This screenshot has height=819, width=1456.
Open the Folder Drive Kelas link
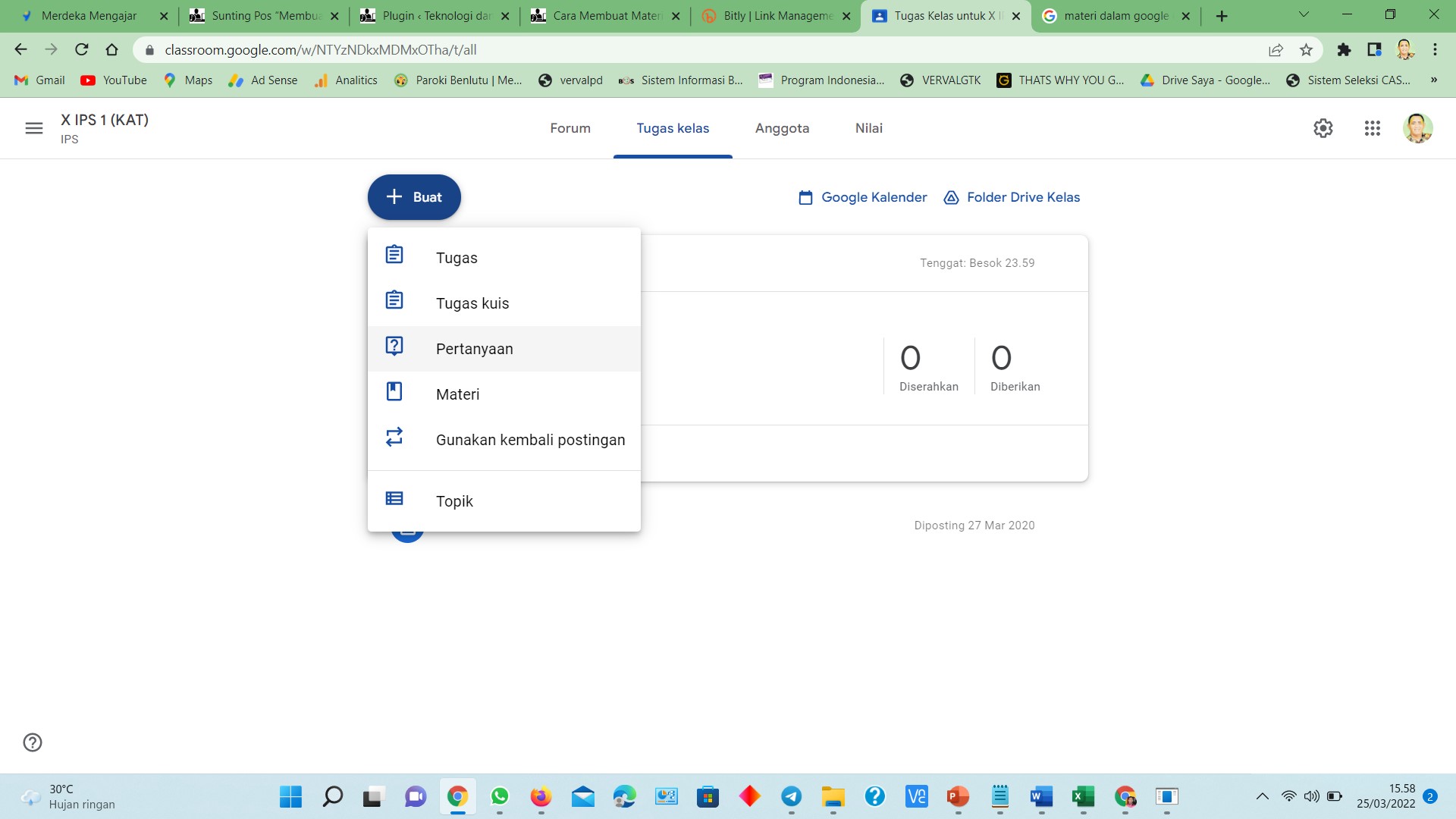point(1023,196)
